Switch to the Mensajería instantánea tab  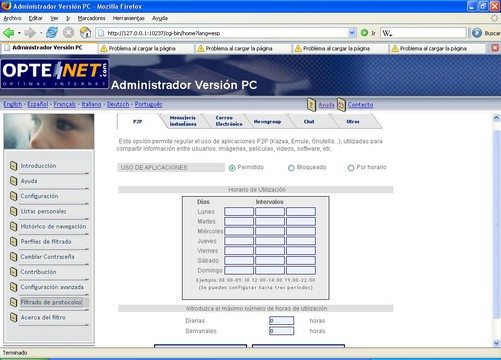183,121
